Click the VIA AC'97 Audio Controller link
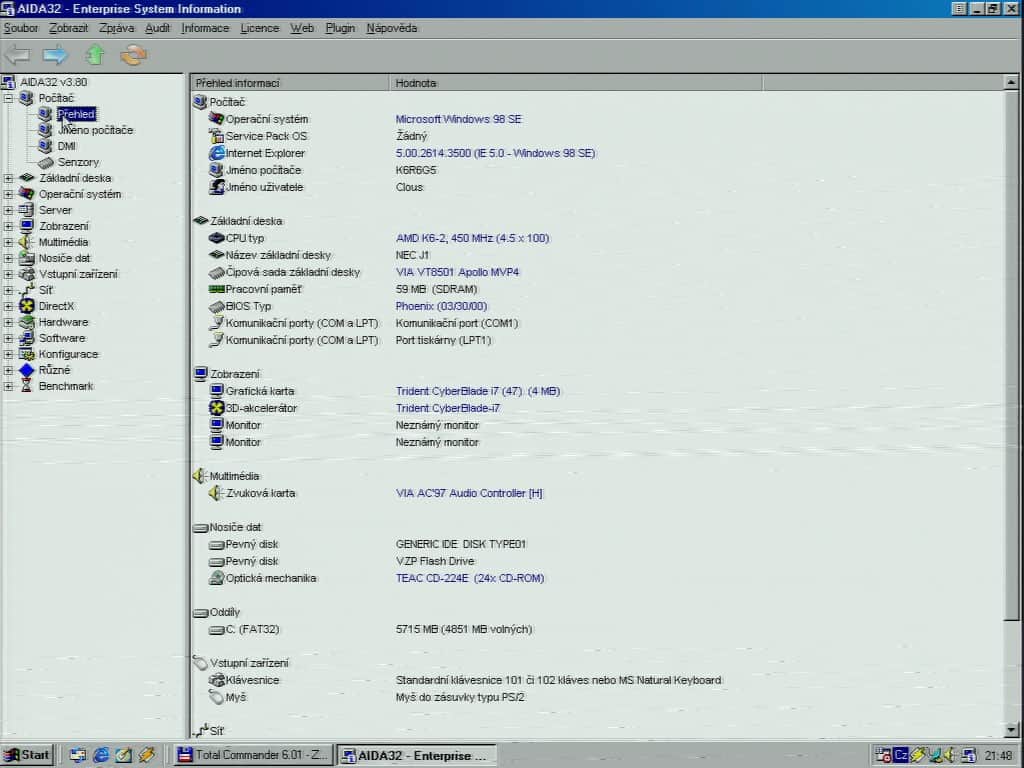Viewport: 1024px width, 768px height. click(469, 493)
